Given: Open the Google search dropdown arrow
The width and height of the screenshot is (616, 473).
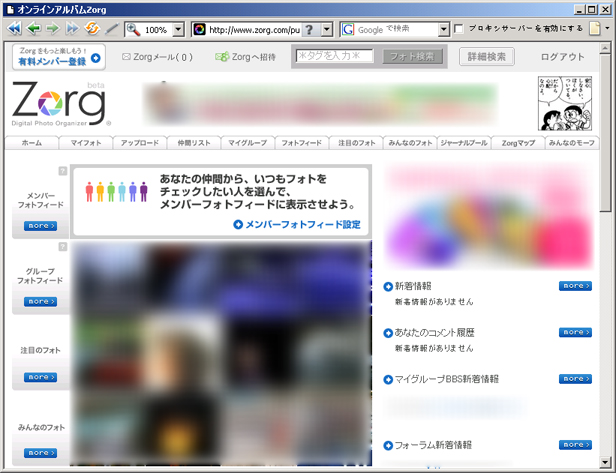Looking at the screenshot, I should click(x=444, y=30).
